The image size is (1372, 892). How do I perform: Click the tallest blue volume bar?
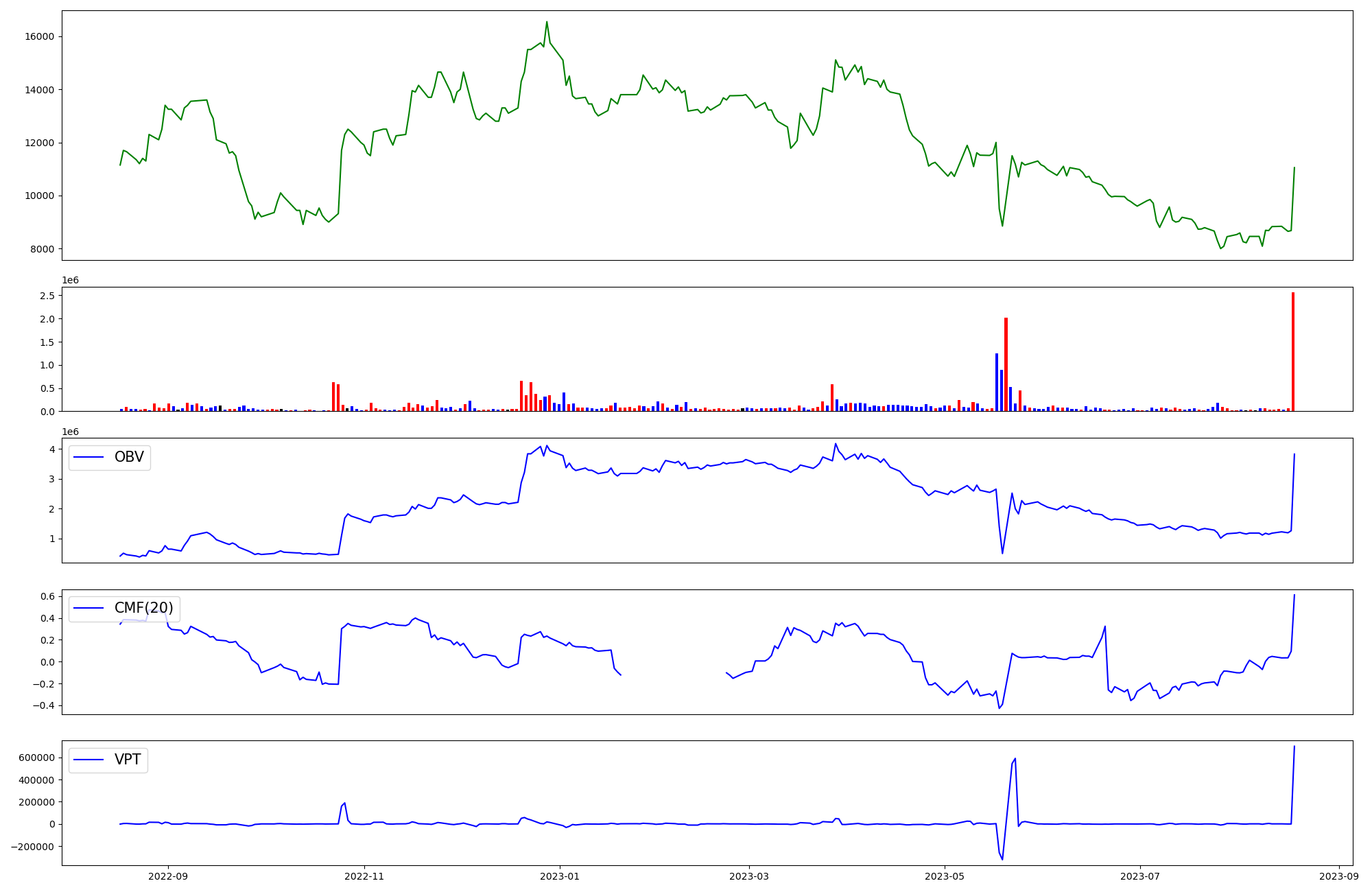[x=997, y=382]
